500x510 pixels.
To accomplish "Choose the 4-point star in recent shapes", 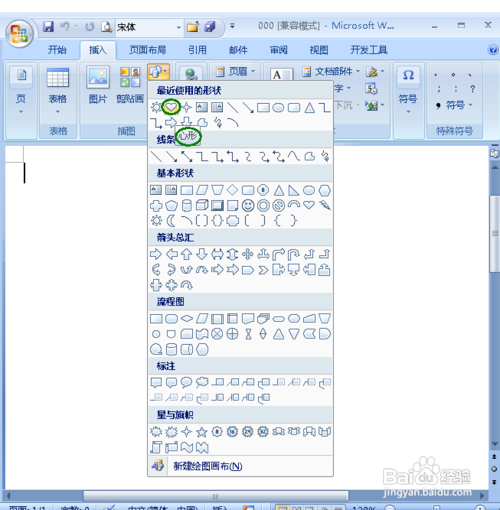I will (186, 107).
